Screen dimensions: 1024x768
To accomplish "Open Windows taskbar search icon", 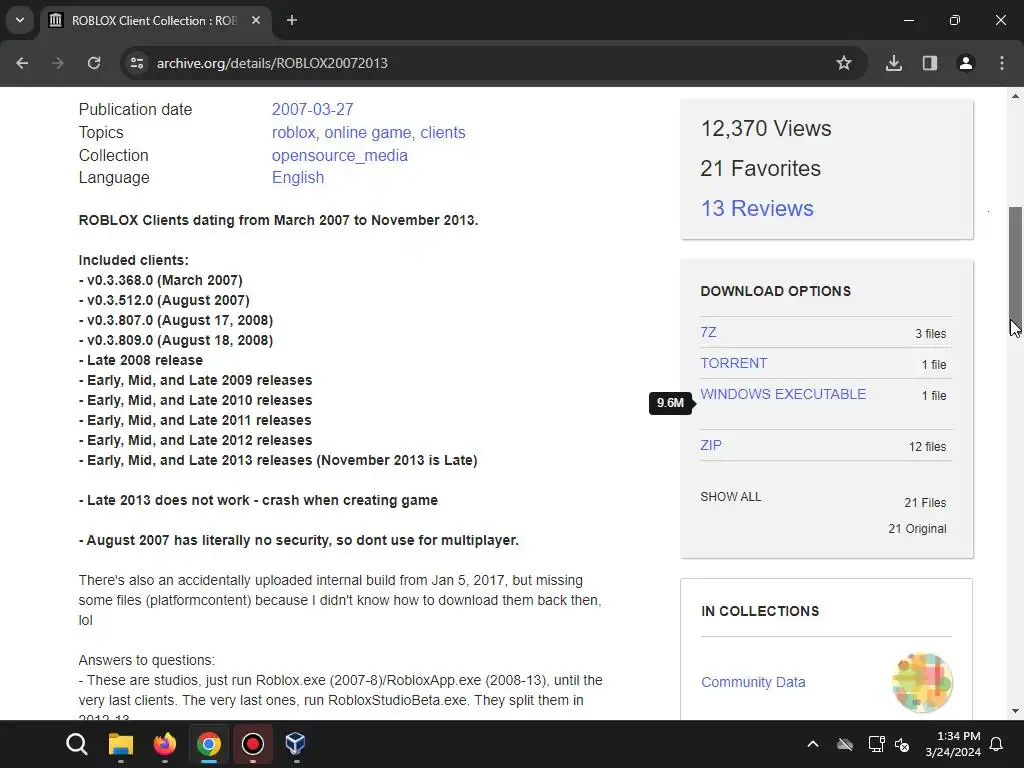I will (77, 744).
